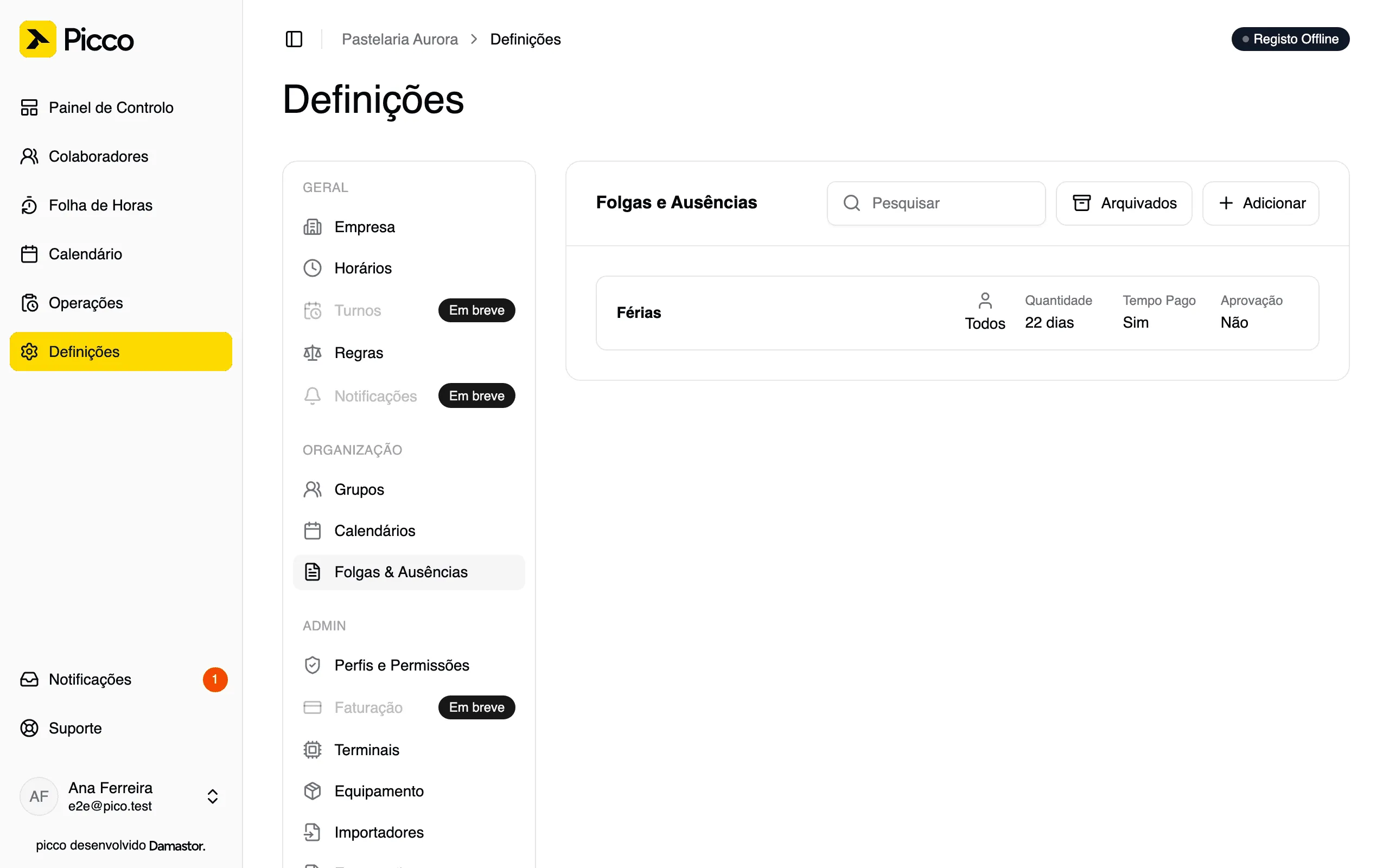The height and width of the screenshot is (868, 1389).
Task: Click the notification count badge 1
Action: pos(215,679)
